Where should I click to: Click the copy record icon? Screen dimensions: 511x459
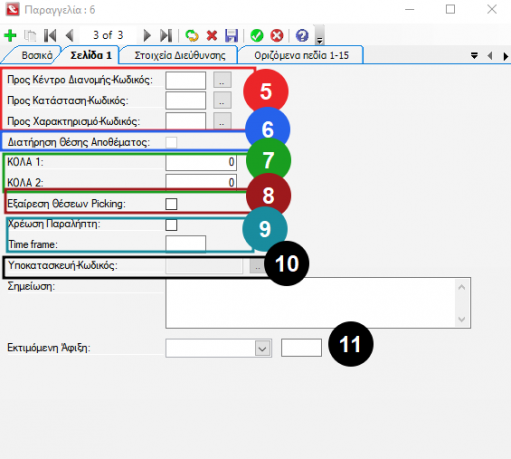30,35
